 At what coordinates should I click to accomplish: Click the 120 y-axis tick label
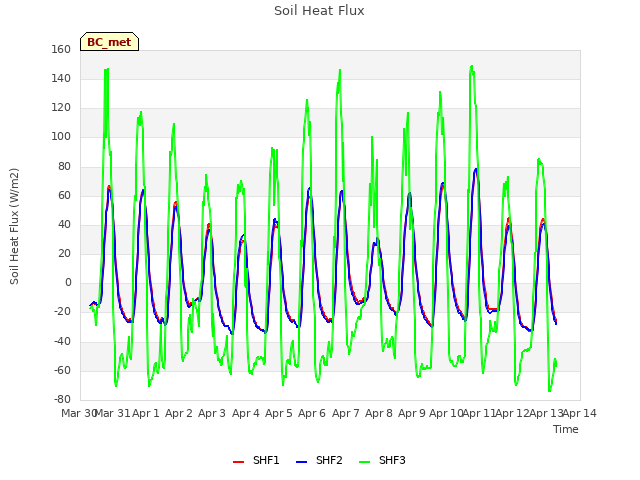[61, 108]
